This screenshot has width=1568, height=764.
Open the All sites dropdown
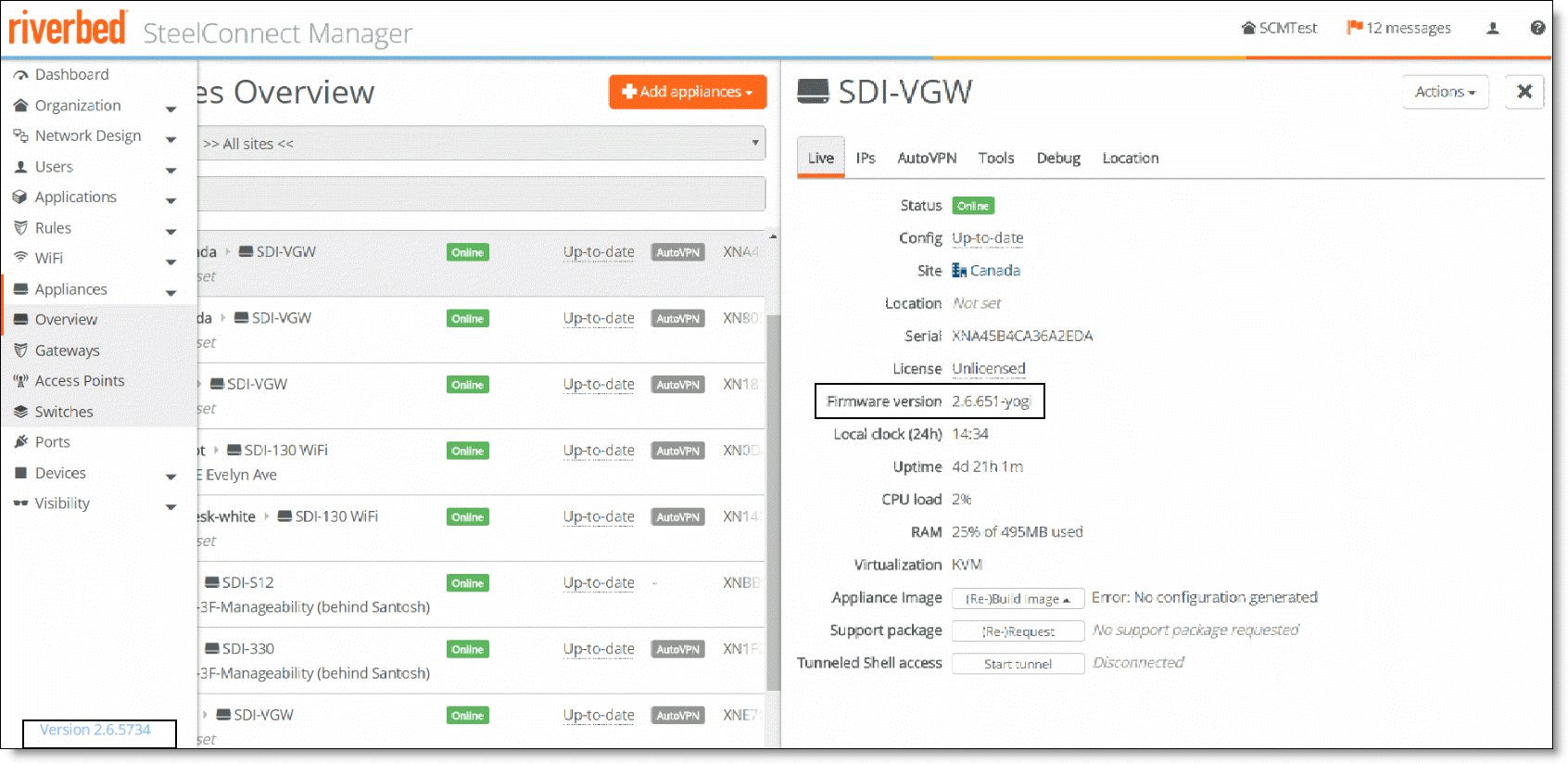482,144
